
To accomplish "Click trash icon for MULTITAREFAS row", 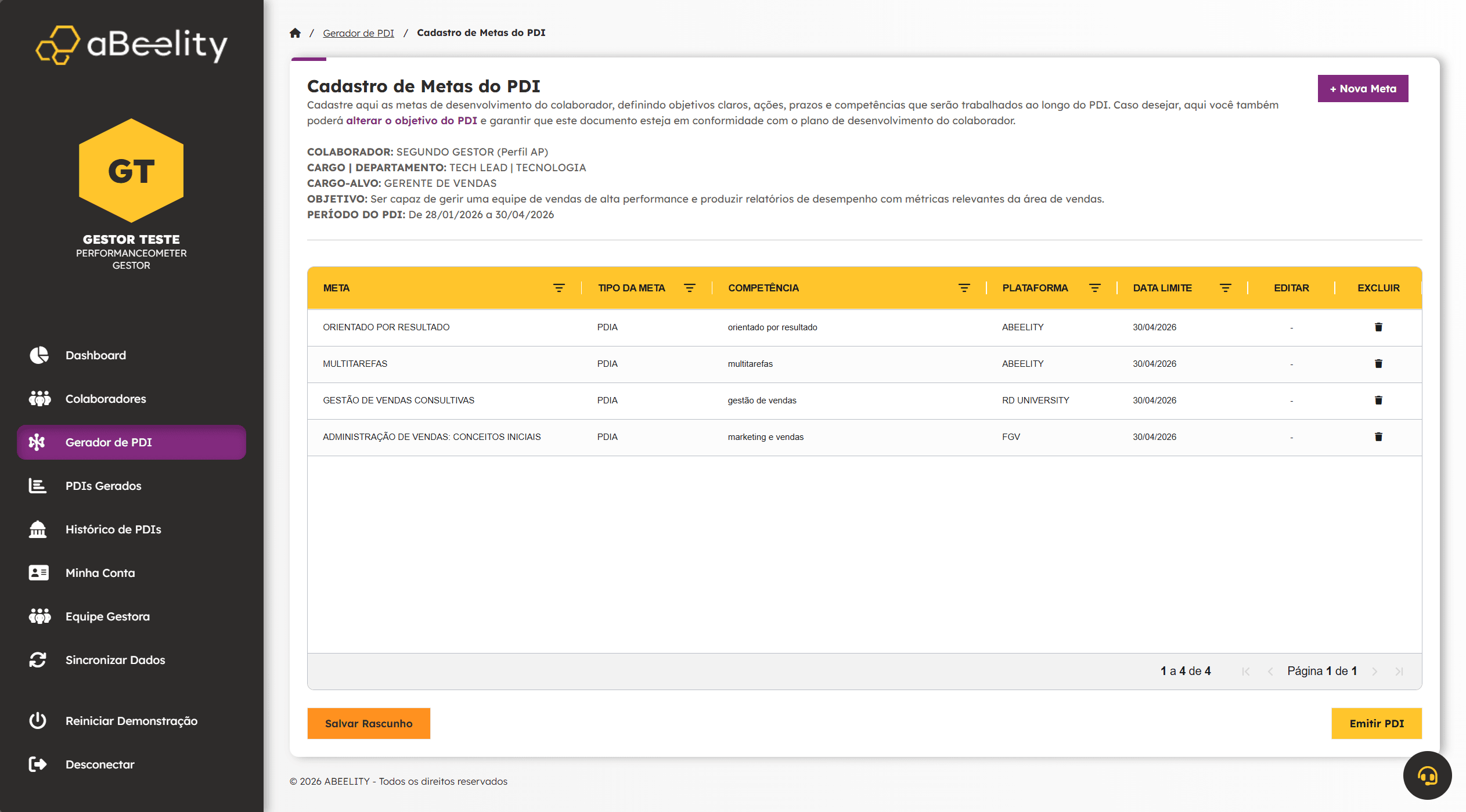I will click(1378, 364).
